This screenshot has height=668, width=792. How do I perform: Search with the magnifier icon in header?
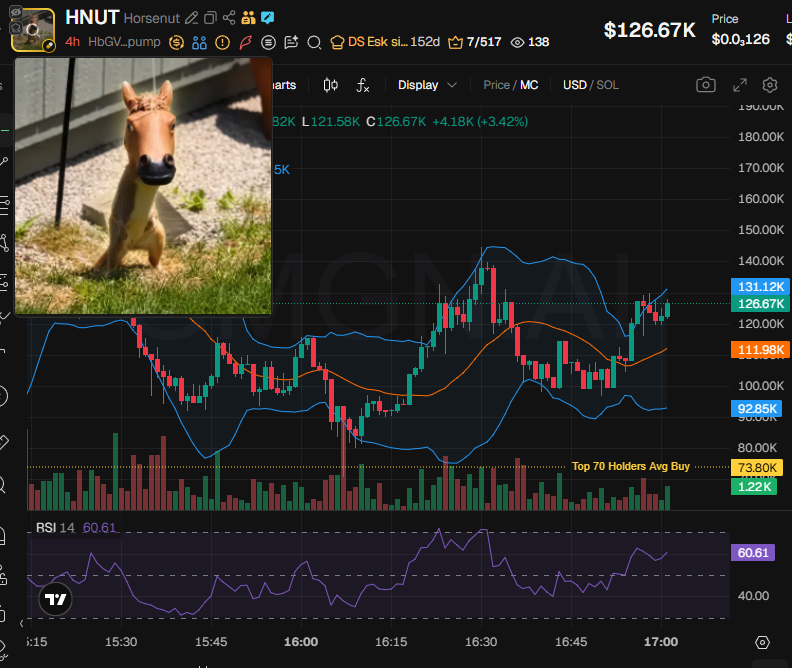click(x=314, y=42)
